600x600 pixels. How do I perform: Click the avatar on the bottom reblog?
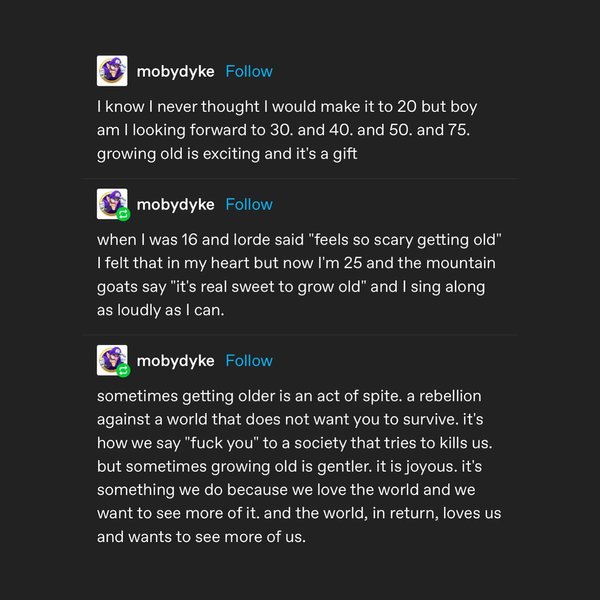point(112,361)
